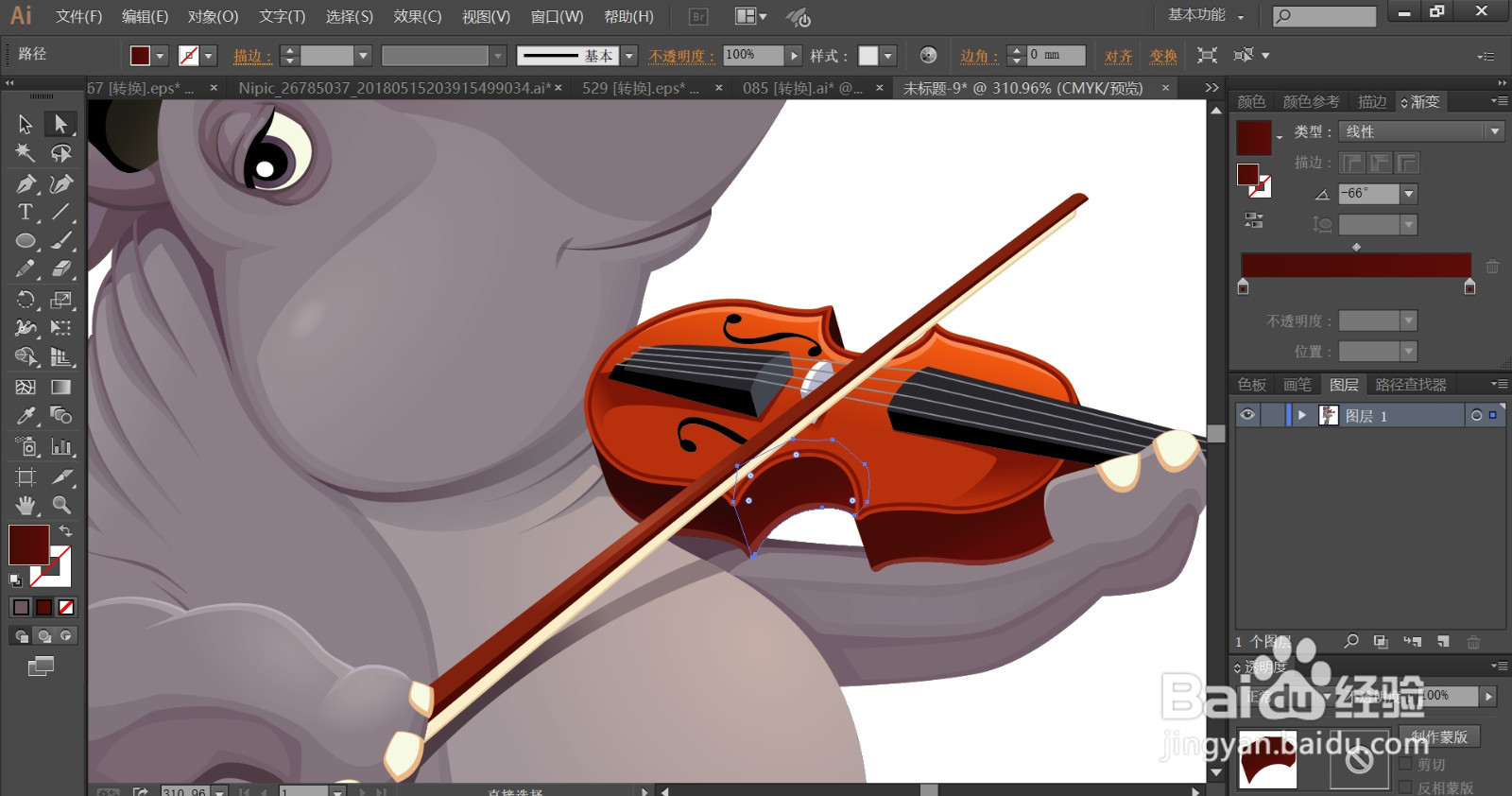
Task: Select the Pen tool
Action: coord(26,183)
